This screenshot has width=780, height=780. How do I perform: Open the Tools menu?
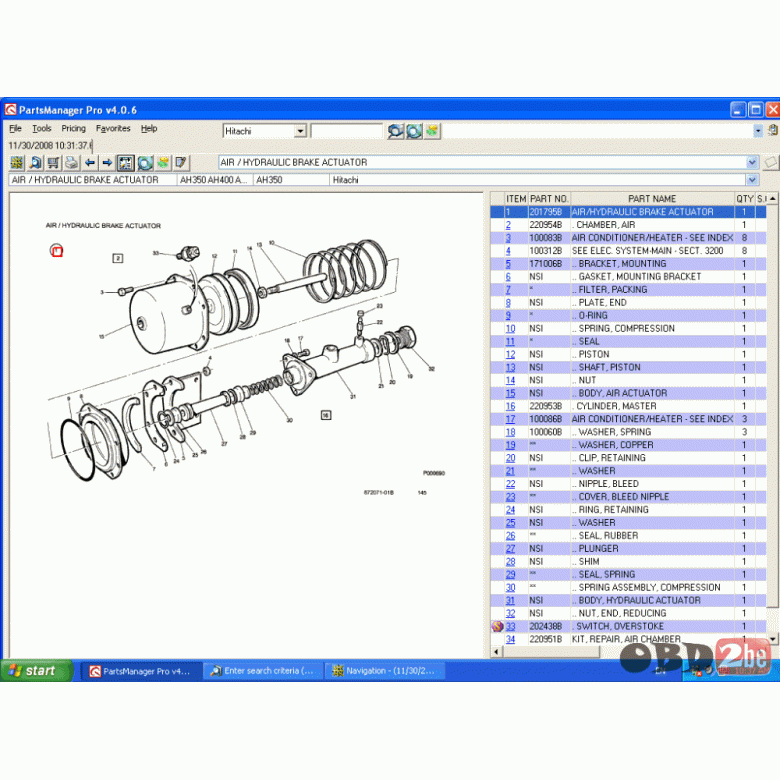pyautogui.click(x=42, y=128)
